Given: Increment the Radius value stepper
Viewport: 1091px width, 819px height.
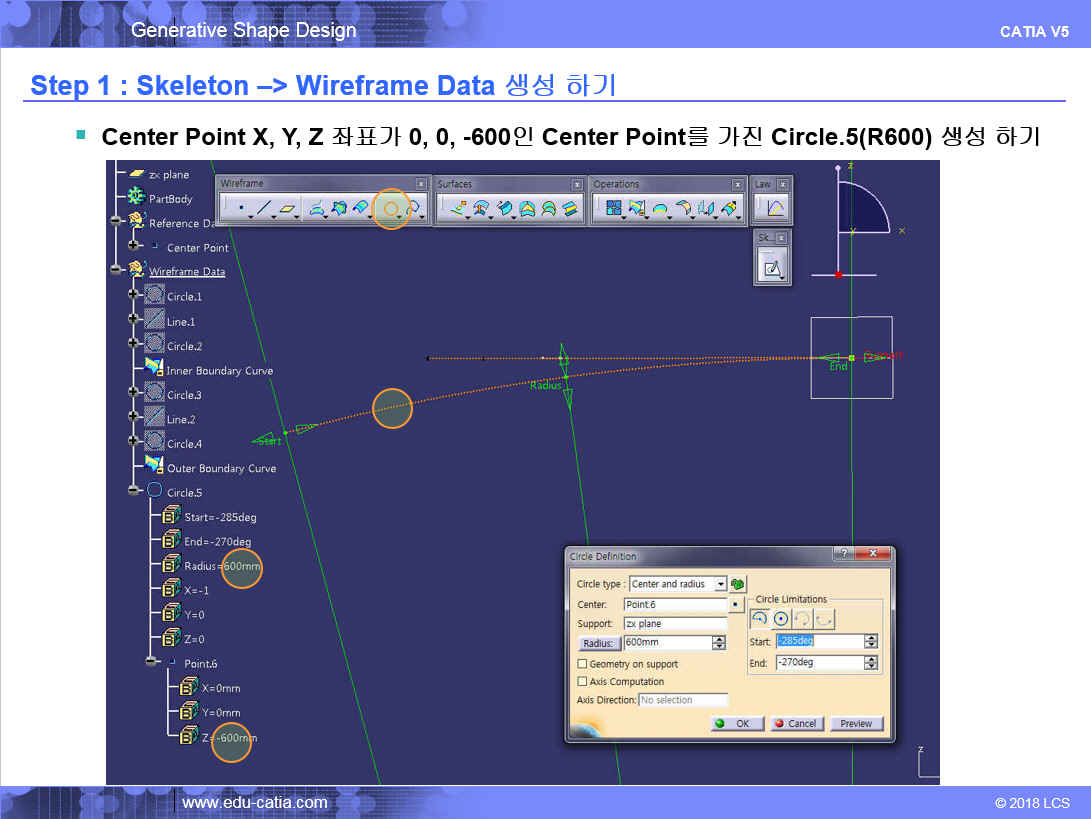Looking at the screenshot, I should pos(719,639).
